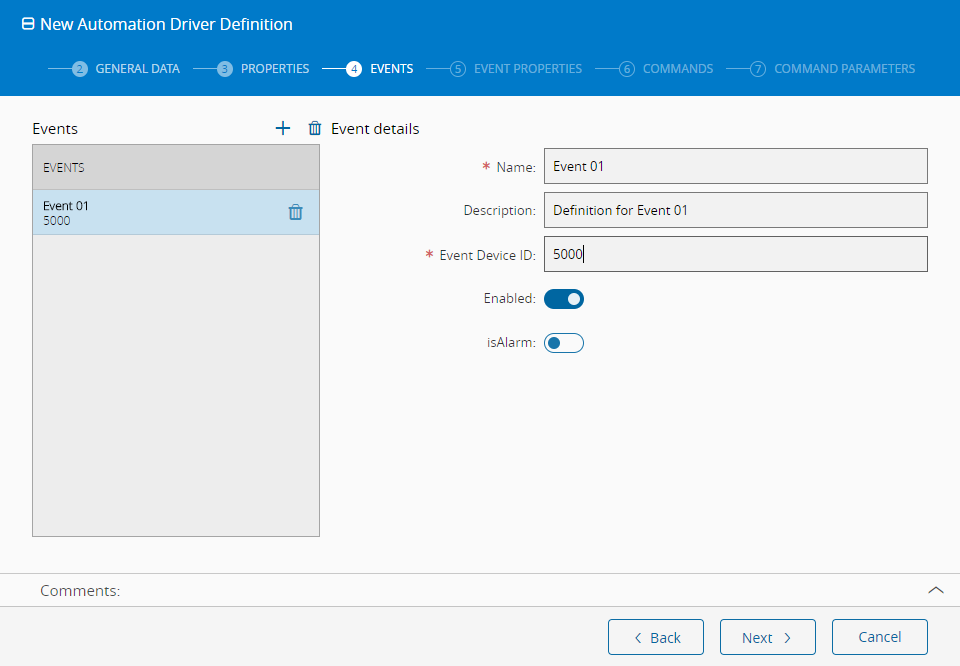Delete Event 01 using row trash icon
Screen dimensions: 960x666
tap(295, 212)
